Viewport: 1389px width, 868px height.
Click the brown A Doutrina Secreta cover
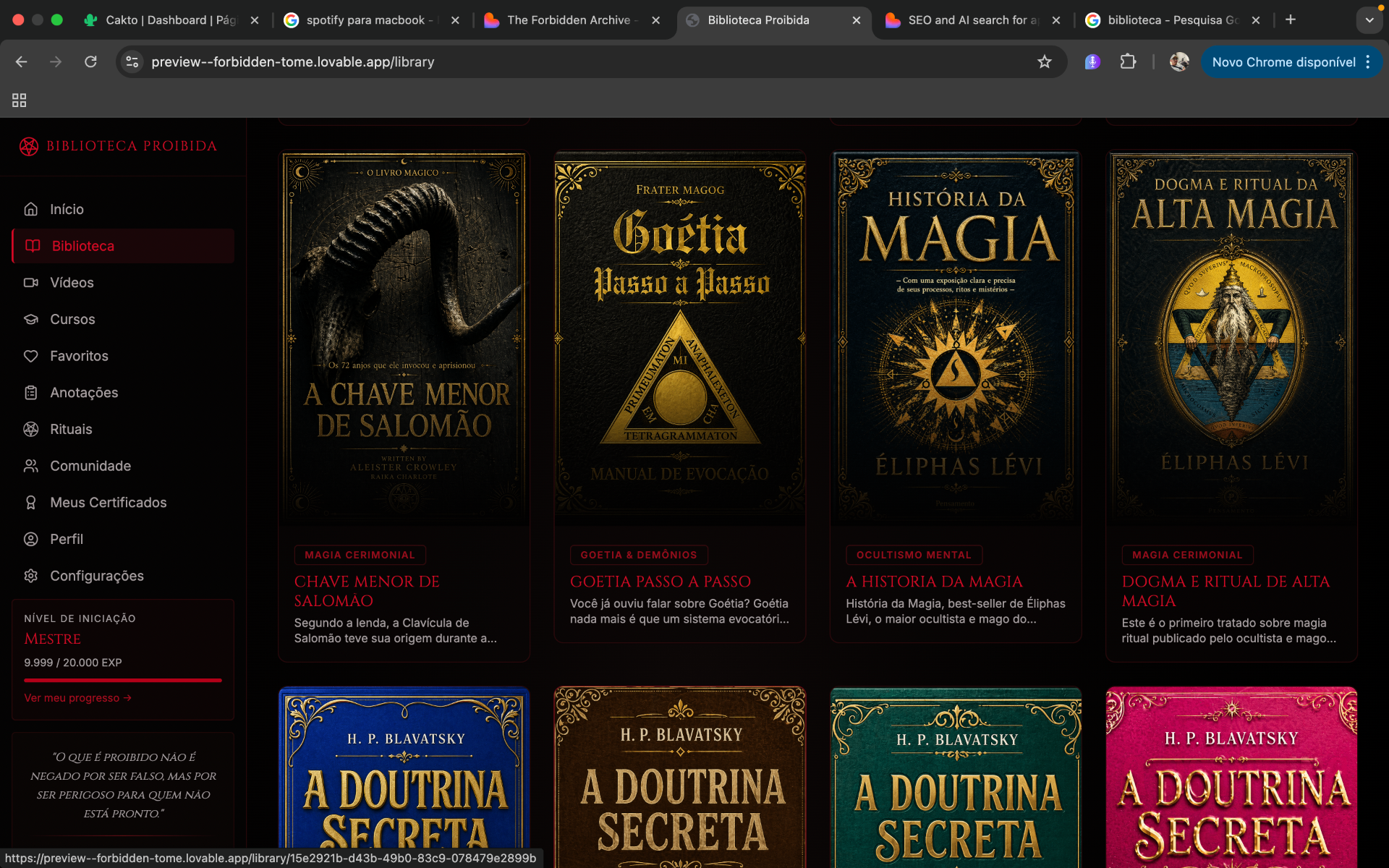tap(680, 777)
